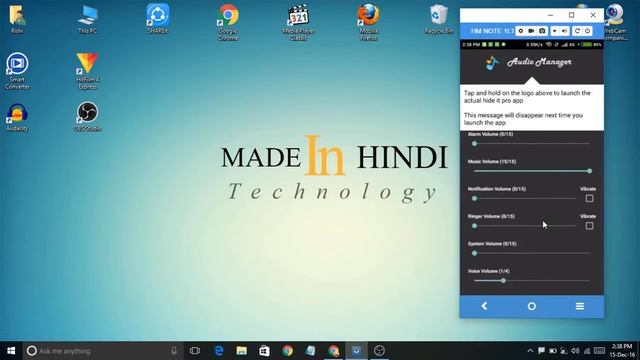Click the Alarm Volume slider track
This screenshot has width=640, height=360.
tap(532, 144)
